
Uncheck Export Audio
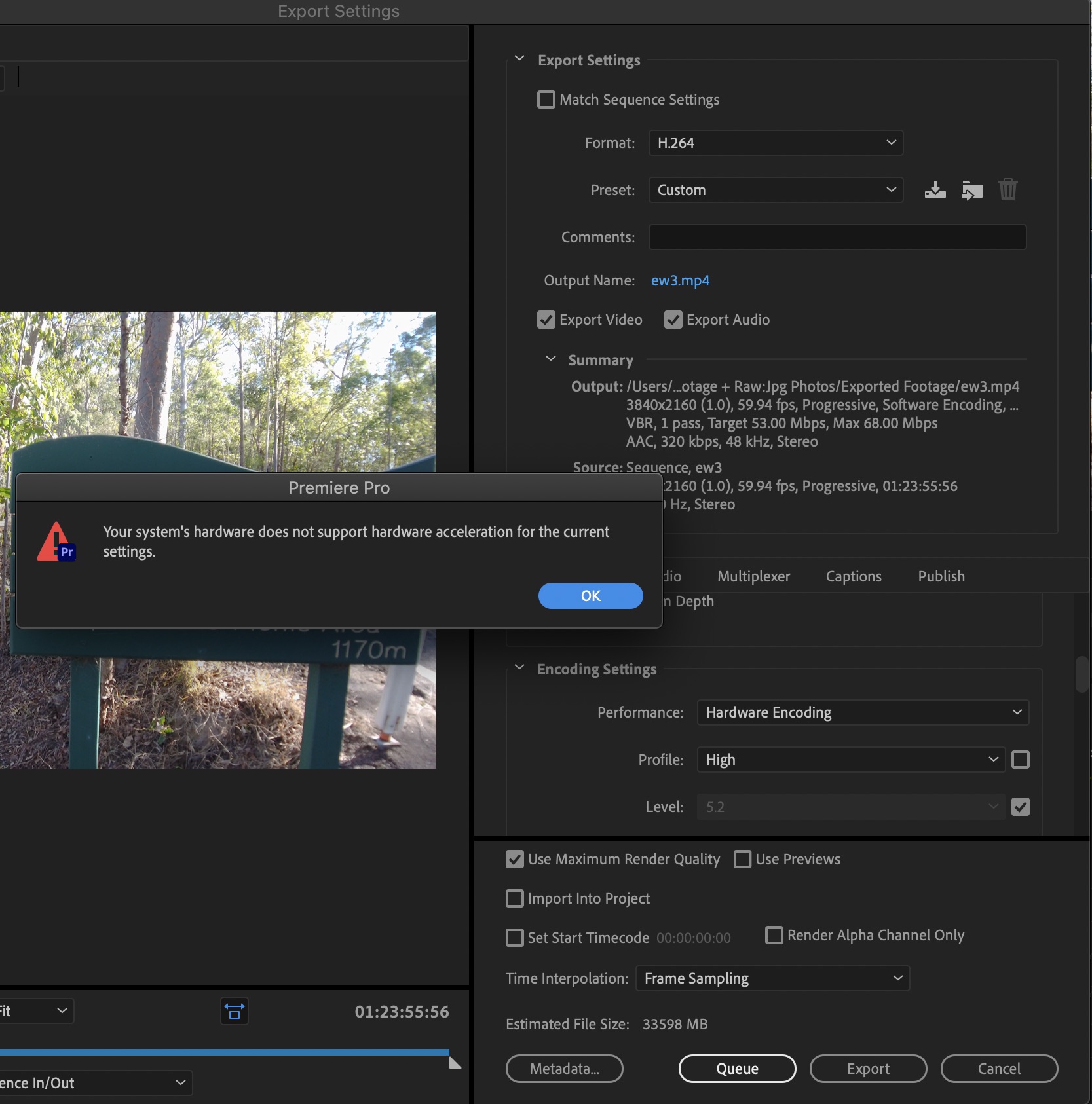coord(673,320)
